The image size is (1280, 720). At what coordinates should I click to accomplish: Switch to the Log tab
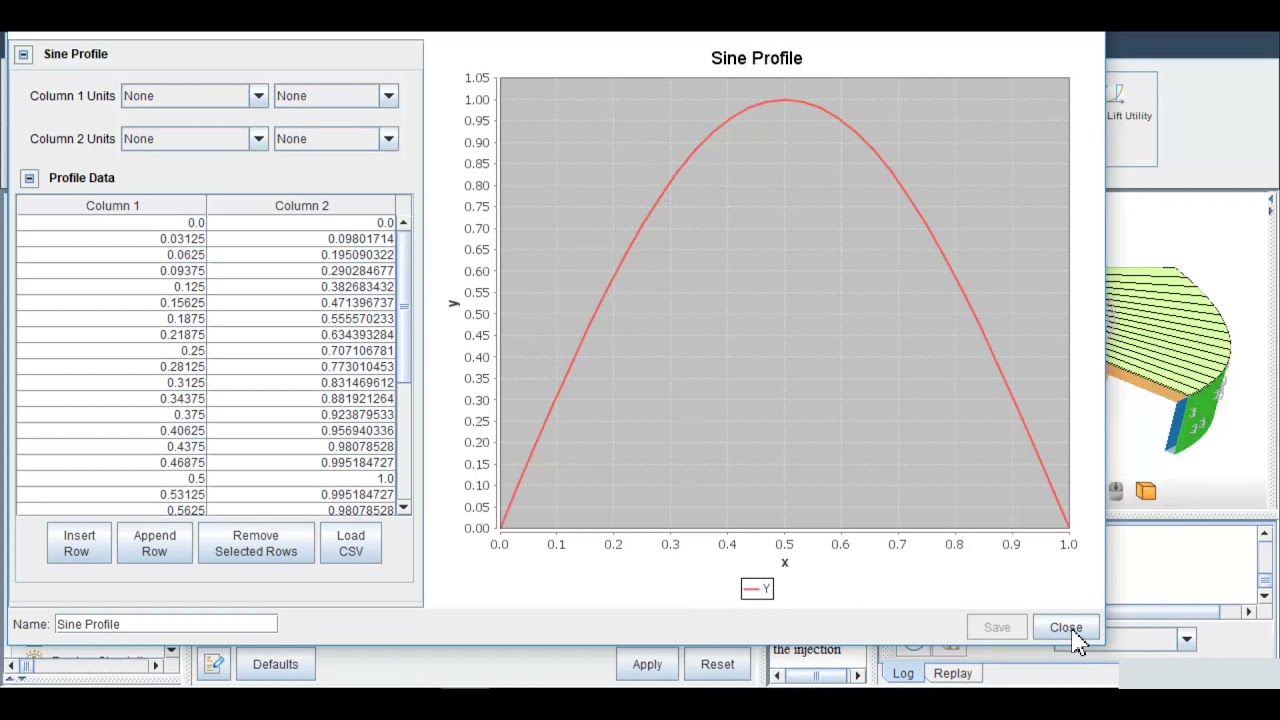(903, 673)
